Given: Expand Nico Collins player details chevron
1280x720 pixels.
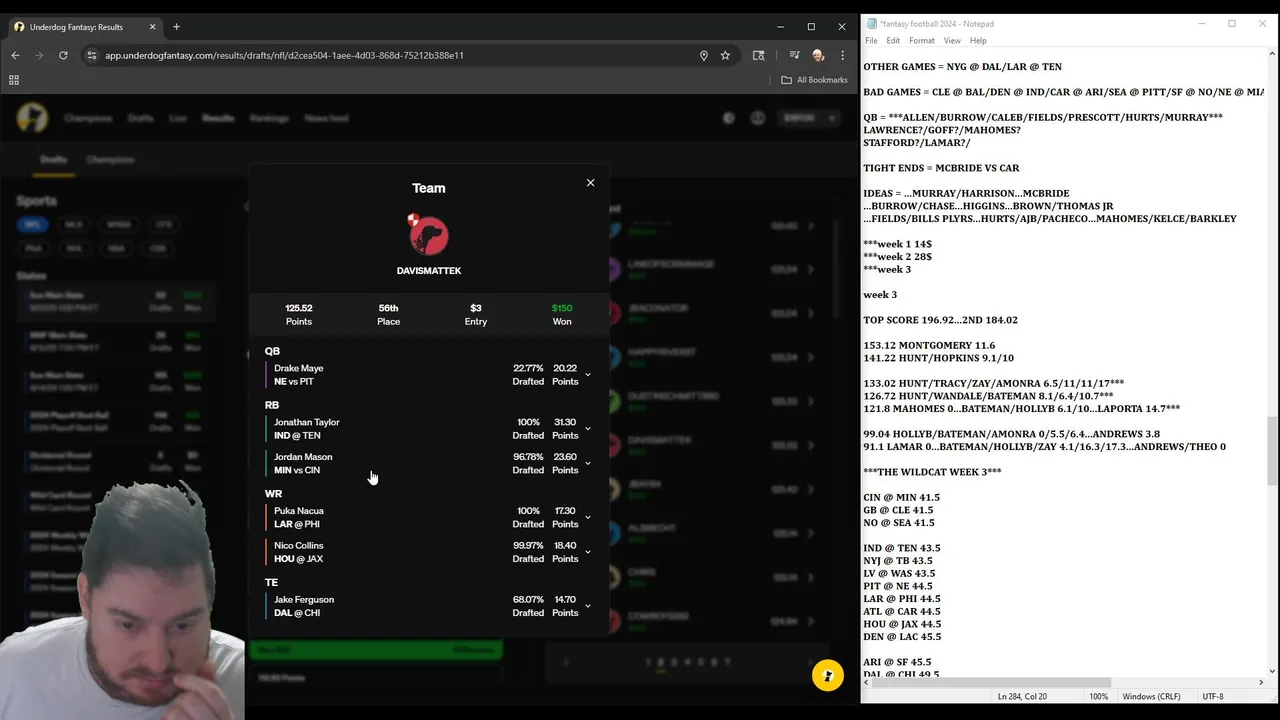Looking at the screenshot, I should click(587, 552).
